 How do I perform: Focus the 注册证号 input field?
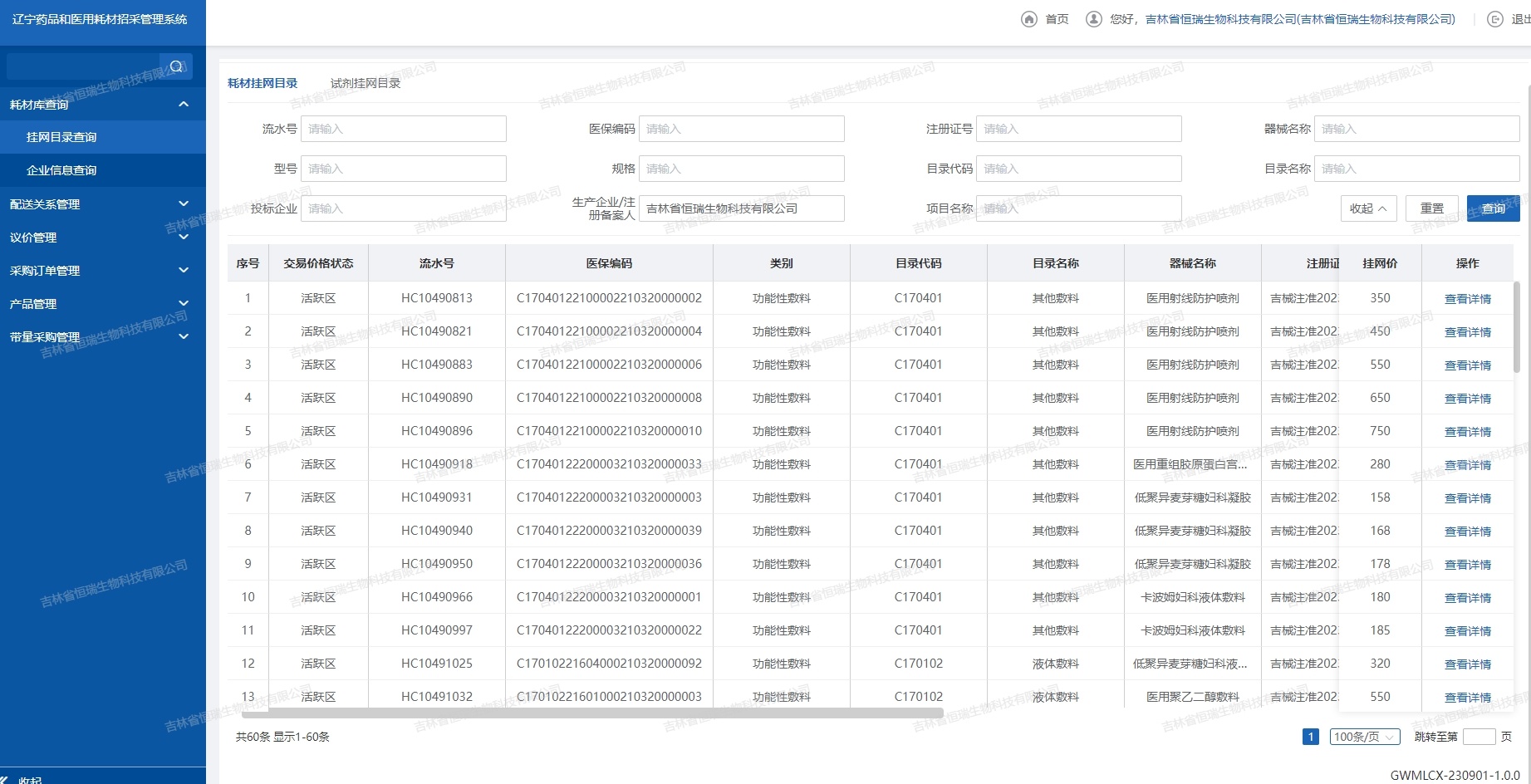(x=1078, y=129)
